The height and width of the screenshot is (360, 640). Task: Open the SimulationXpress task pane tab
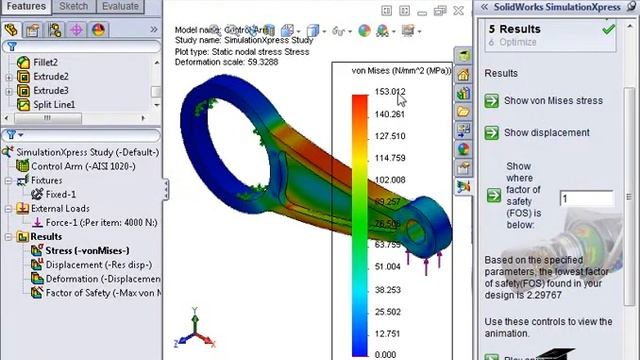tap(463, 186)
